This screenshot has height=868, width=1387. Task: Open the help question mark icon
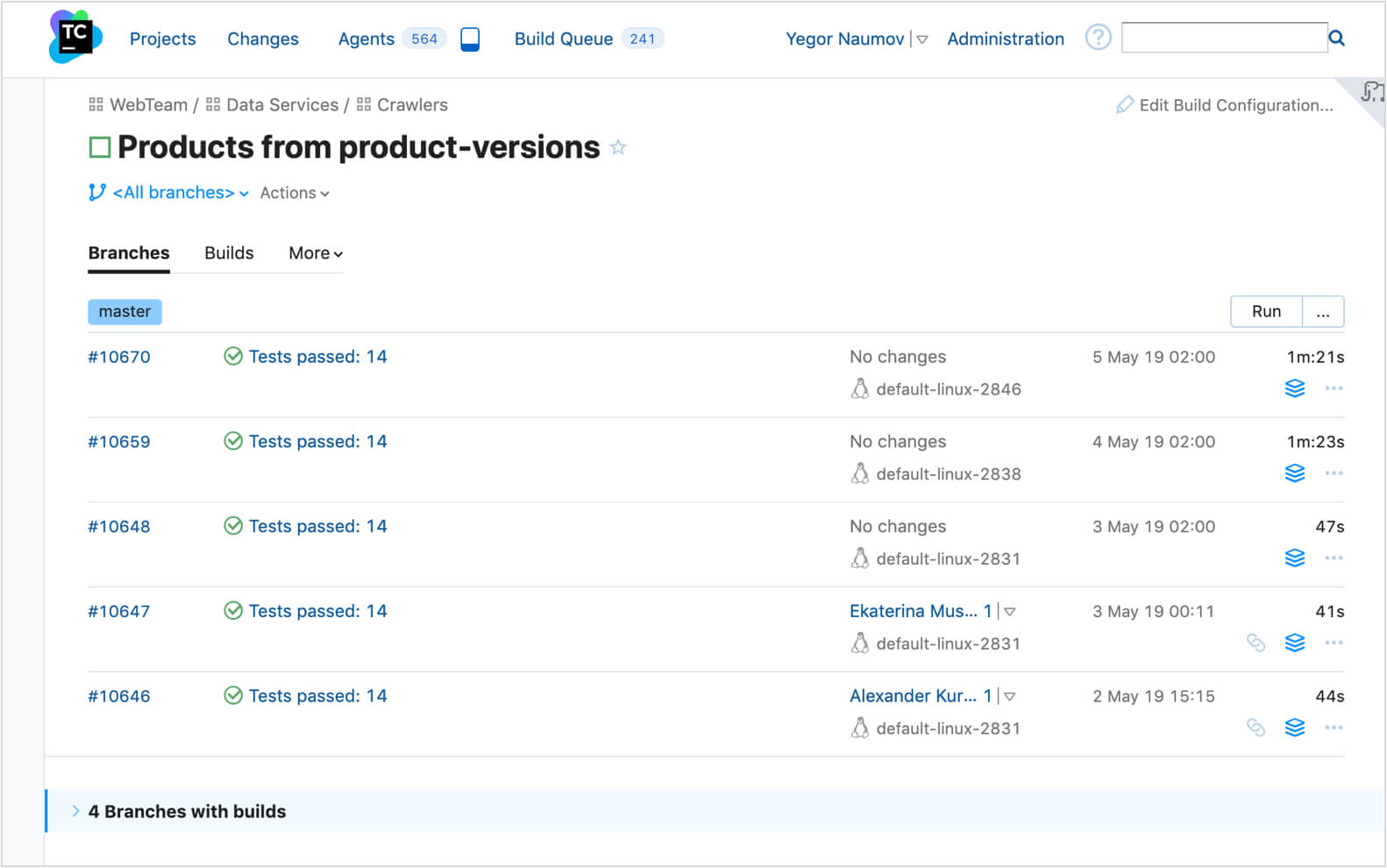(x=1098, y=38)
